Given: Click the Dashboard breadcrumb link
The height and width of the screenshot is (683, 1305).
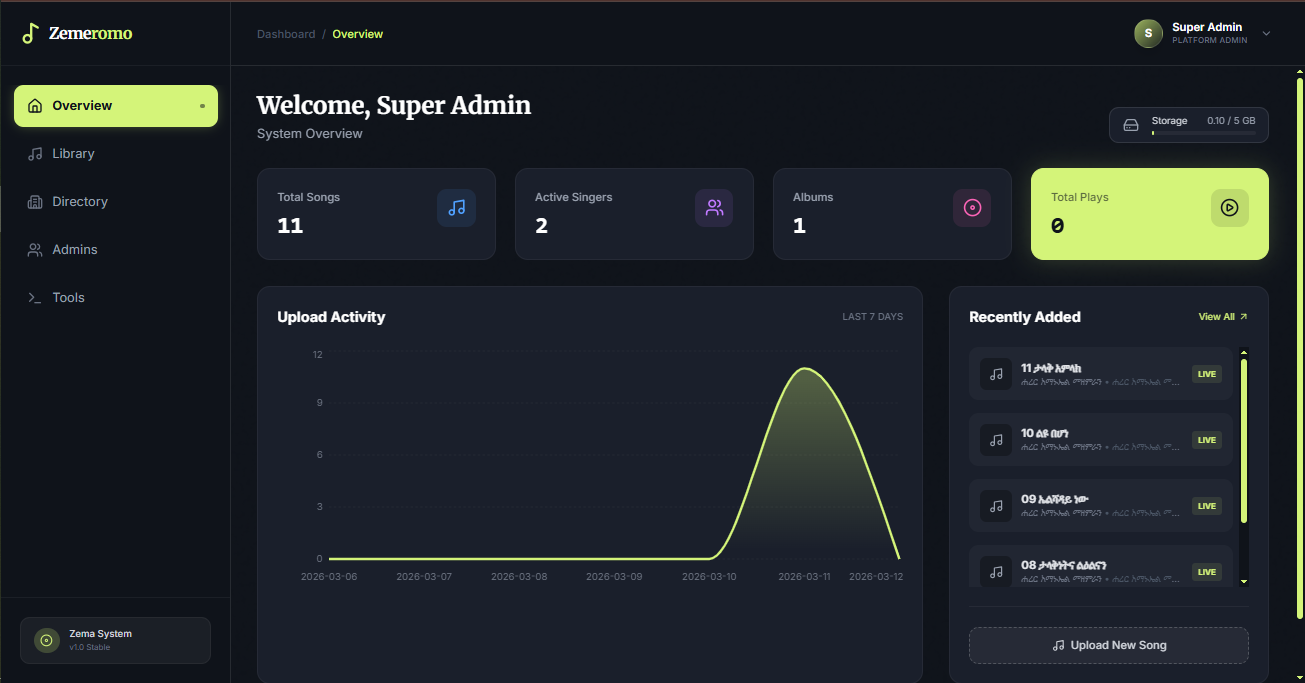Looking at the screenshot, I should [x=286, y=34].
